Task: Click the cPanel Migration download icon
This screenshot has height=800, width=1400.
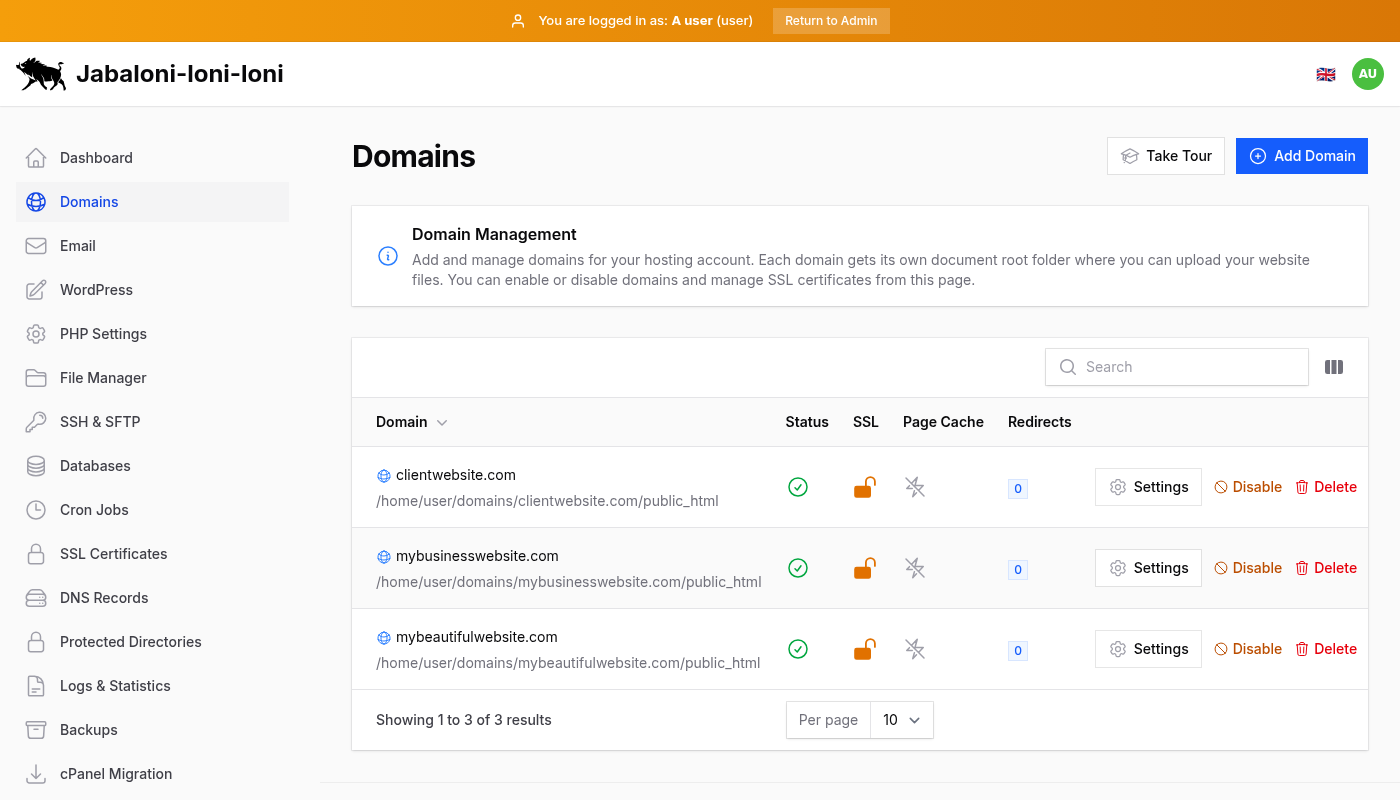Action: 36,773
